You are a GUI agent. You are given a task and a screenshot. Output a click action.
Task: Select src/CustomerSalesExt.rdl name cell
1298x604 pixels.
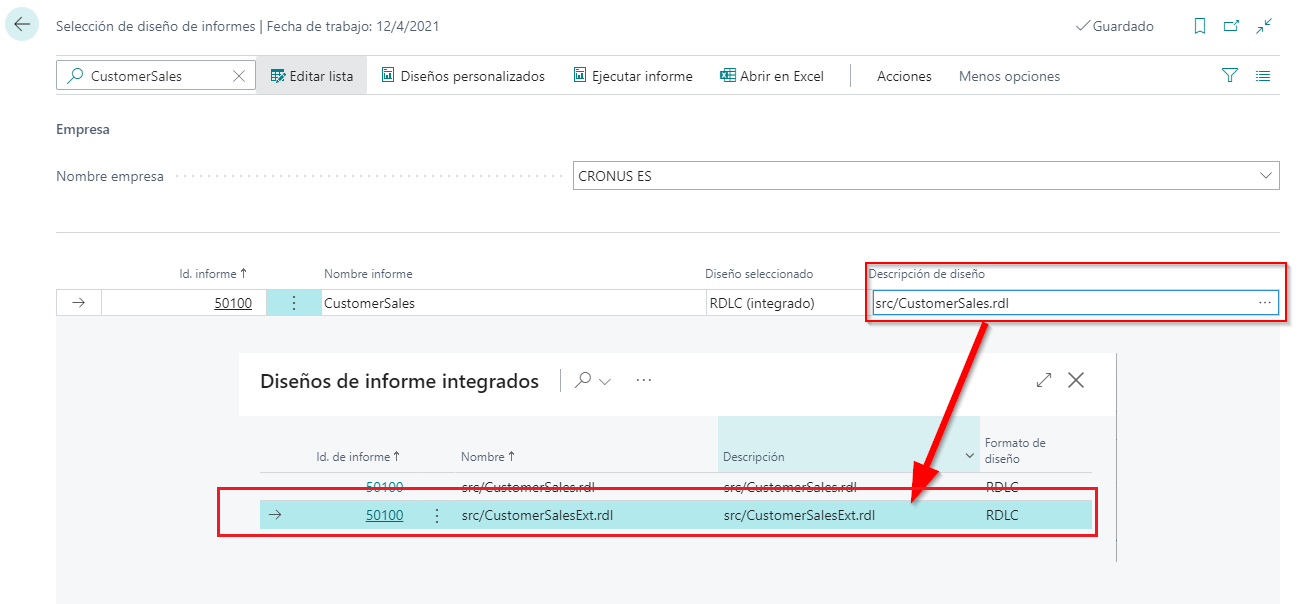tap(537, 515)
